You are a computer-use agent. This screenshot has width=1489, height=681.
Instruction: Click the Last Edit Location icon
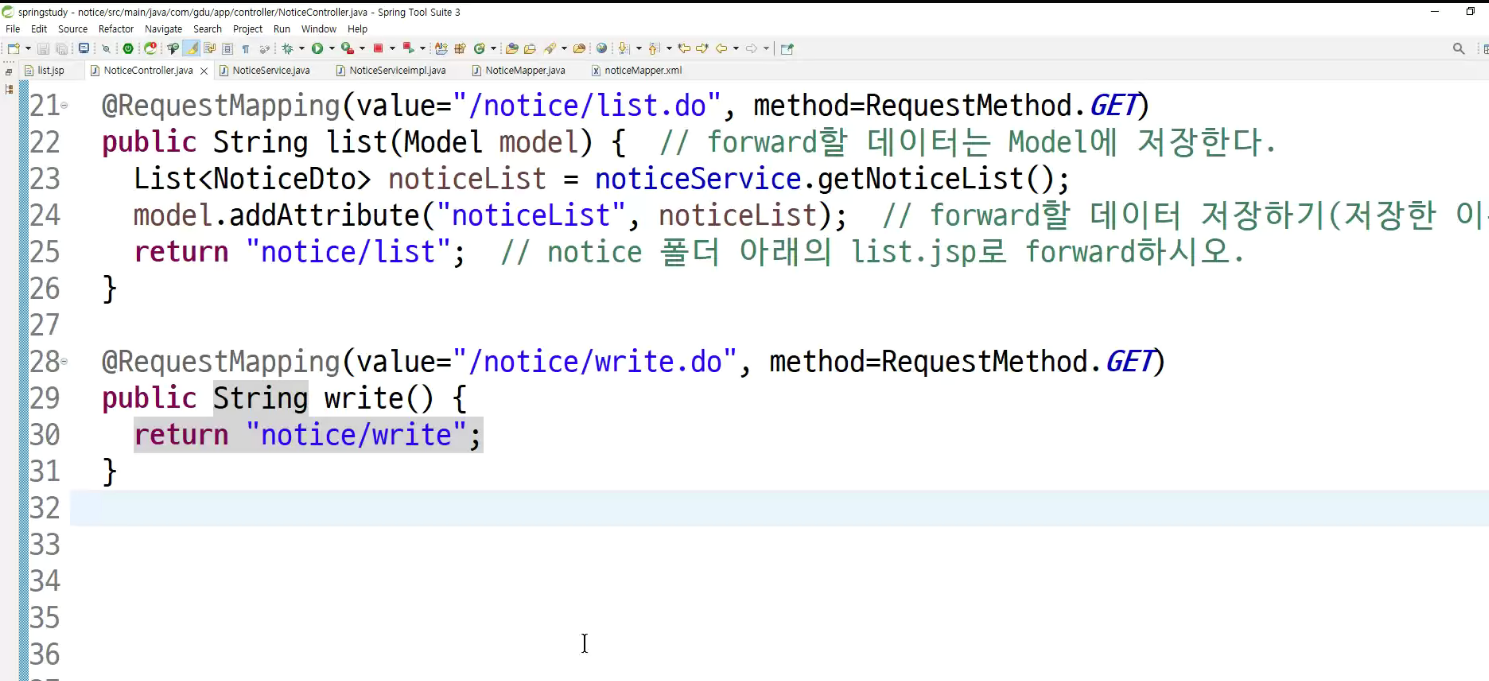(x=684, y=48)
